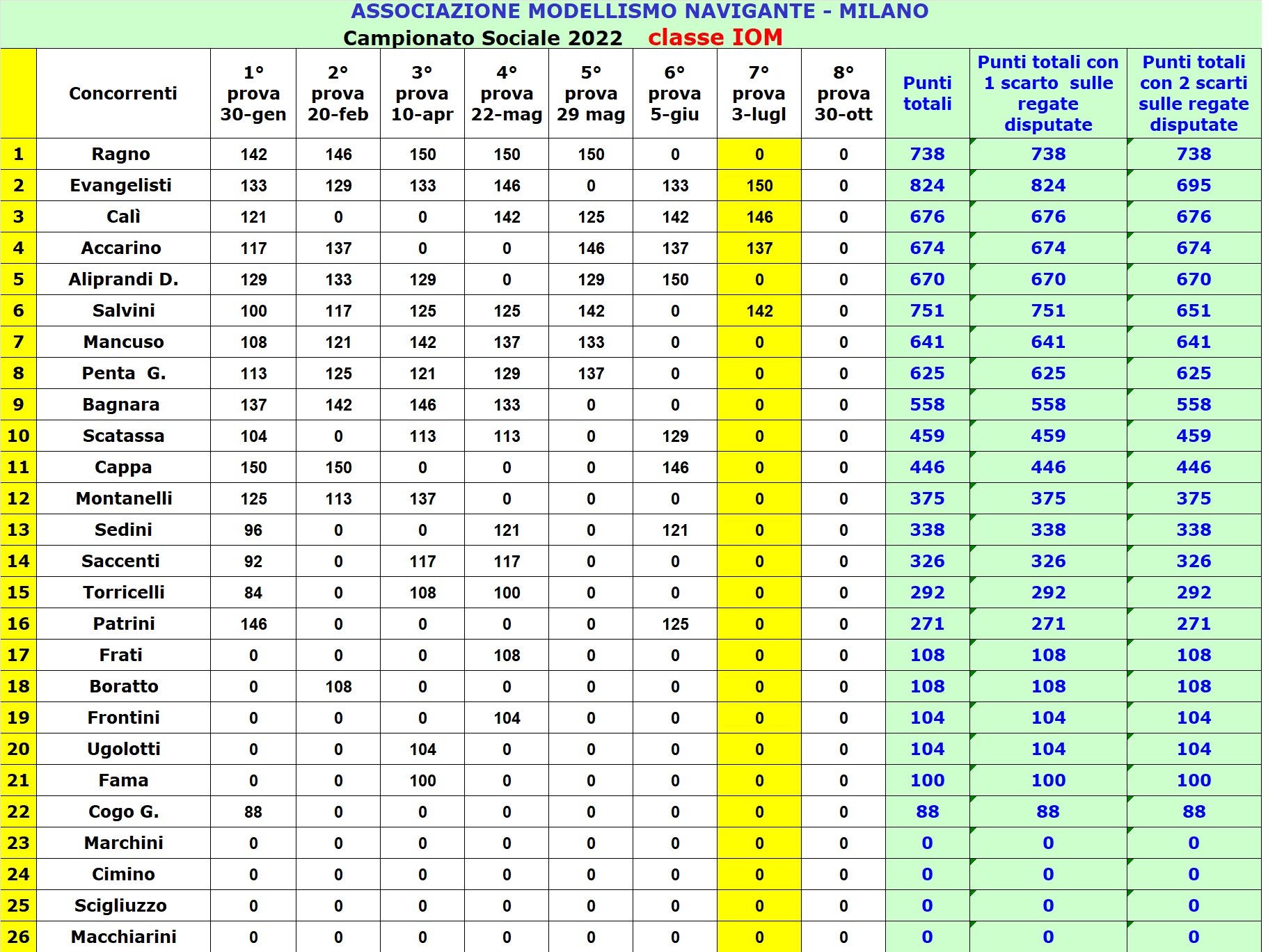Screen dimensions: 1268x952
Task: Select the '6° prova 5-giu' header
Action: tap(675, 93)
